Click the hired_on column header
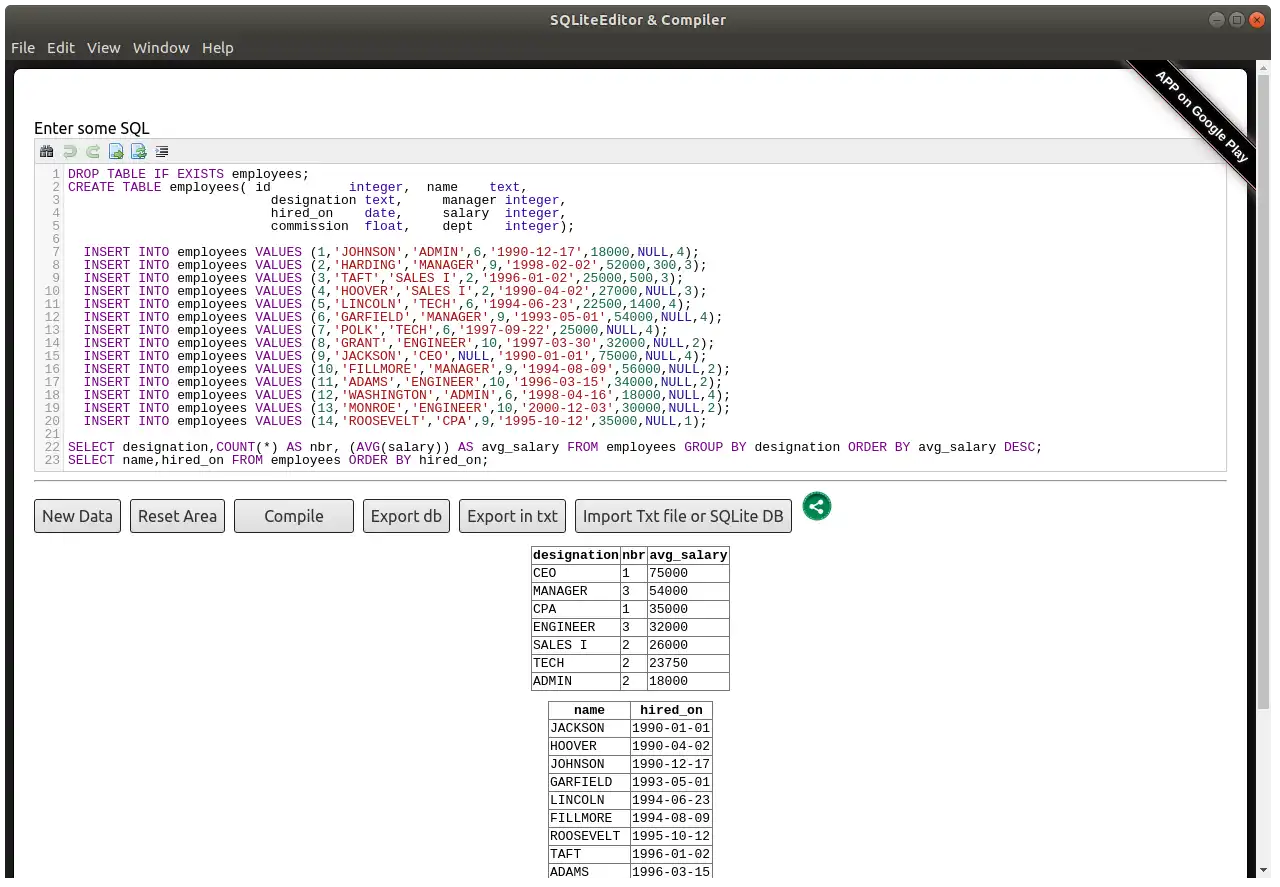The width and height of the screenshot is (1280, 887). pyautogui.click(x=671, y=710)
